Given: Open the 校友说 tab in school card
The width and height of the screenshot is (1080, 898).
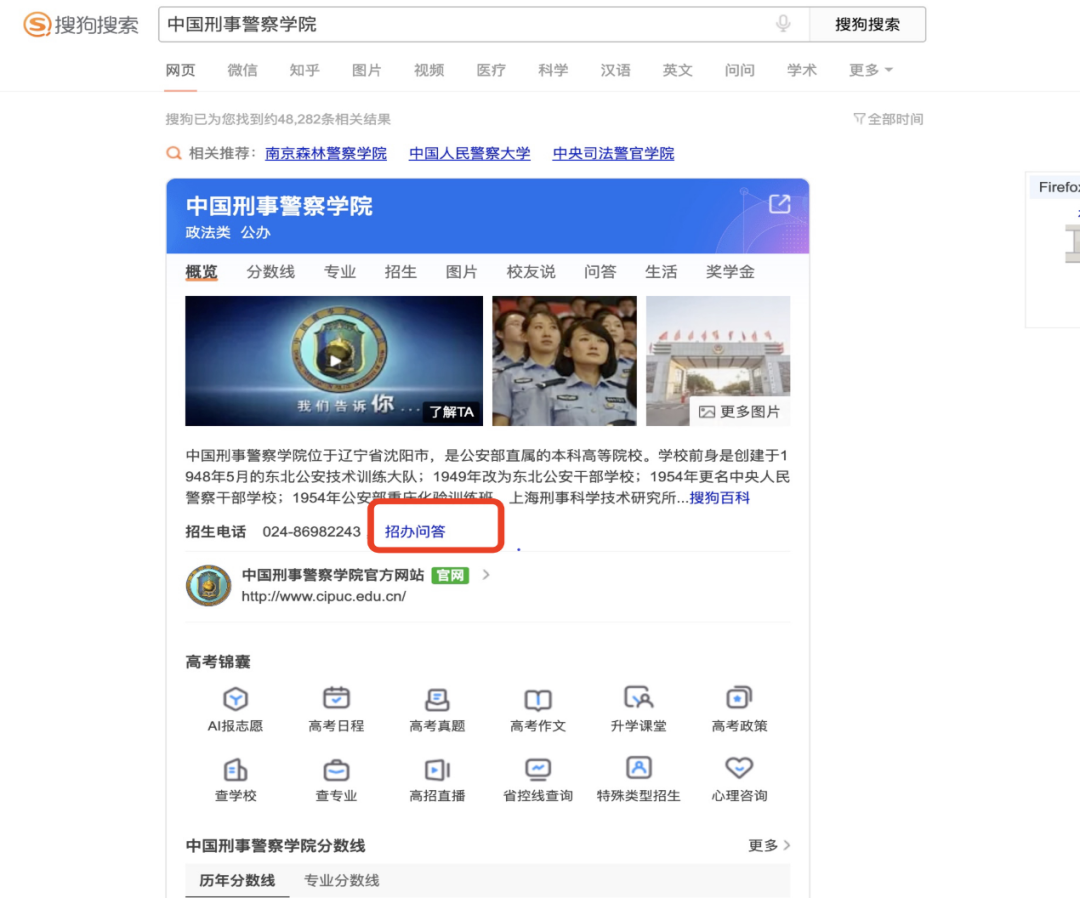Looking at the screenshot, I should [x=531, y=272].
